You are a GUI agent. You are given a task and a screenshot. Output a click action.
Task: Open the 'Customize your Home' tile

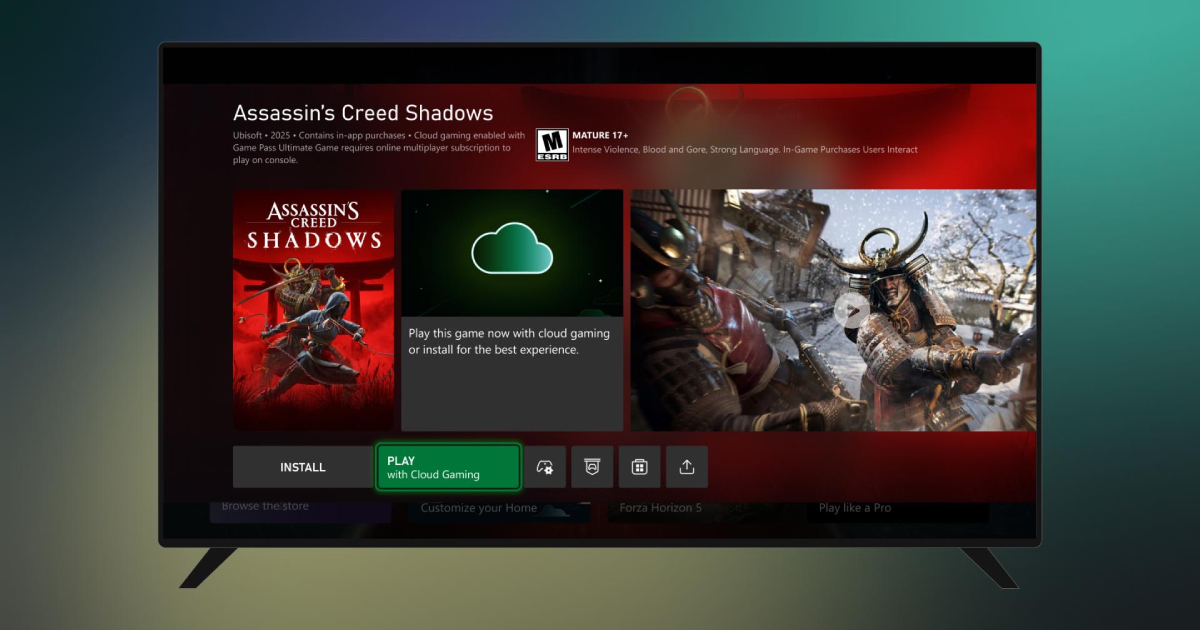498,508
